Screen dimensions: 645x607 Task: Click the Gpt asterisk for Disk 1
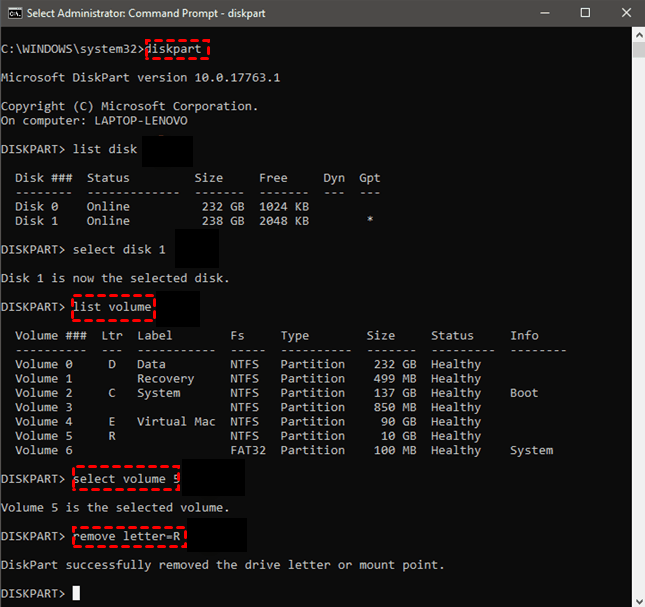click(370, 219)
